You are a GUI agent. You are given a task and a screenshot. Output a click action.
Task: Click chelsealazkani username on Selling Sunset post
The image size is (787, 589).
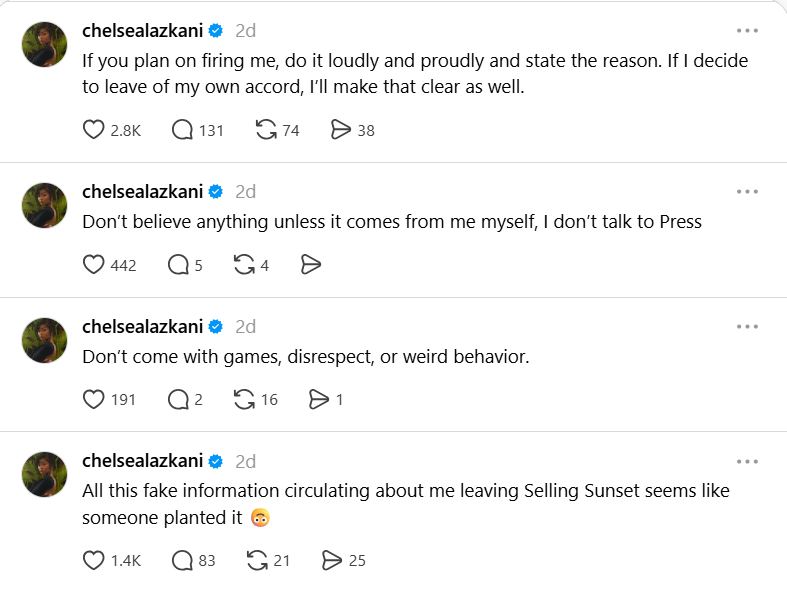pos(142,461)
